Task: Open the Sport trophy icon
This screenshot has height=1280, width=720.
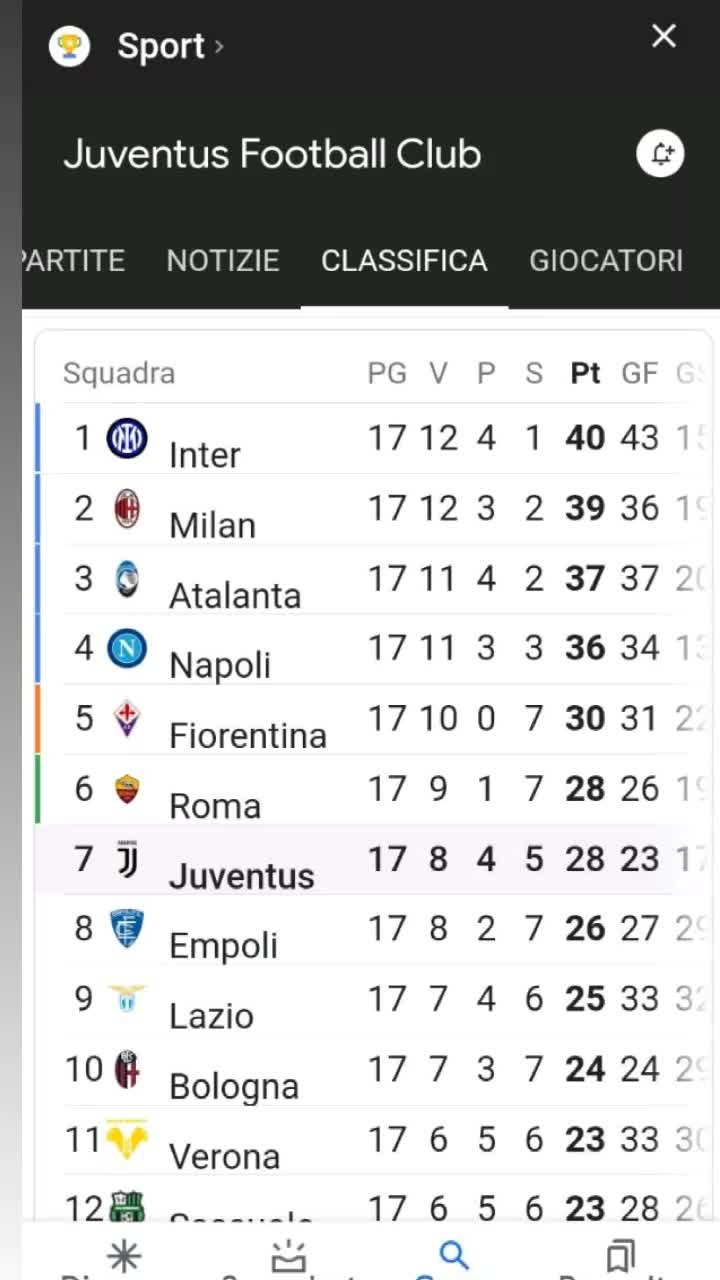Action: coord(69,45)
